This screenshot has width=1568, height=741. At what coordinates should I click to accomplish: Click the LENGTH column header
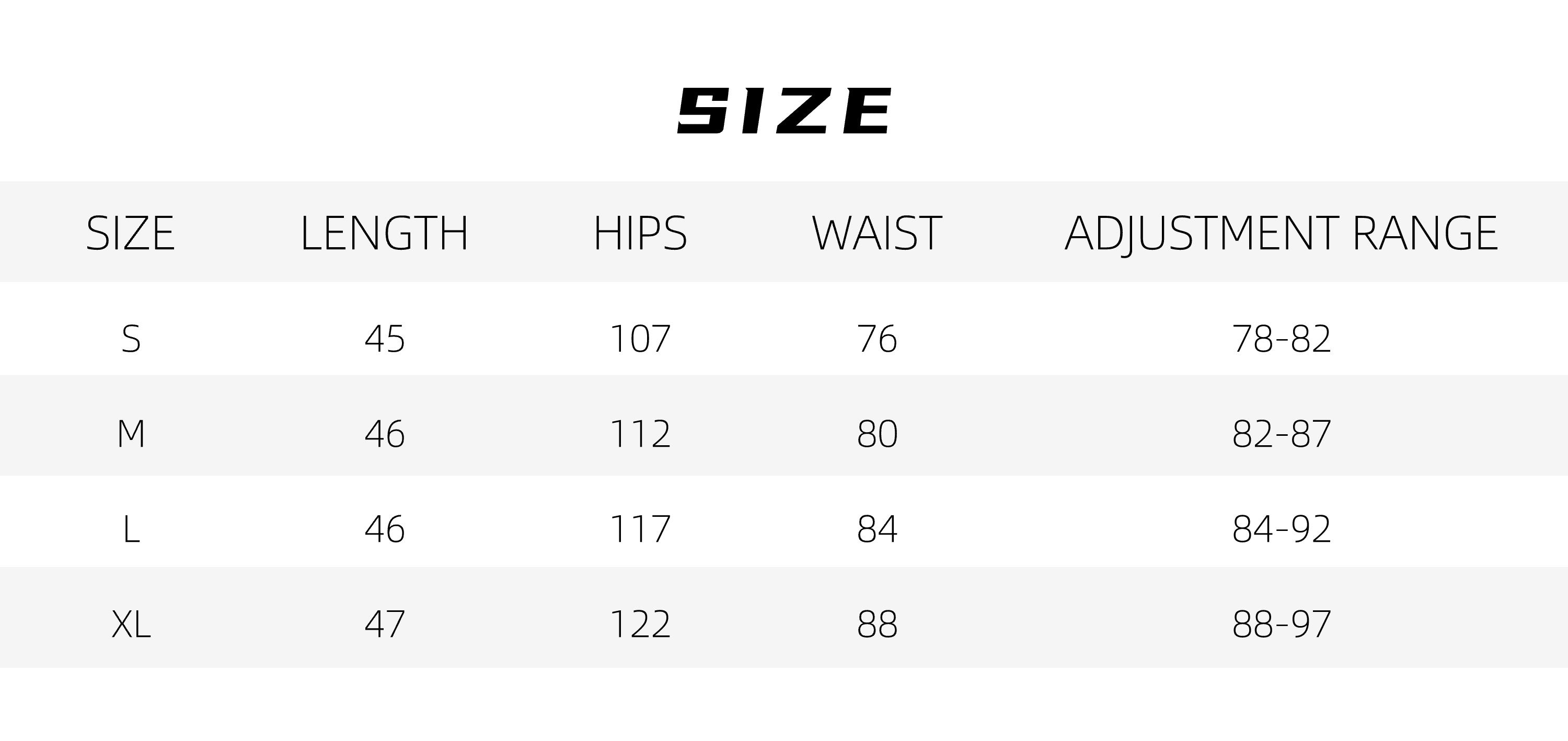coord(384,233)
